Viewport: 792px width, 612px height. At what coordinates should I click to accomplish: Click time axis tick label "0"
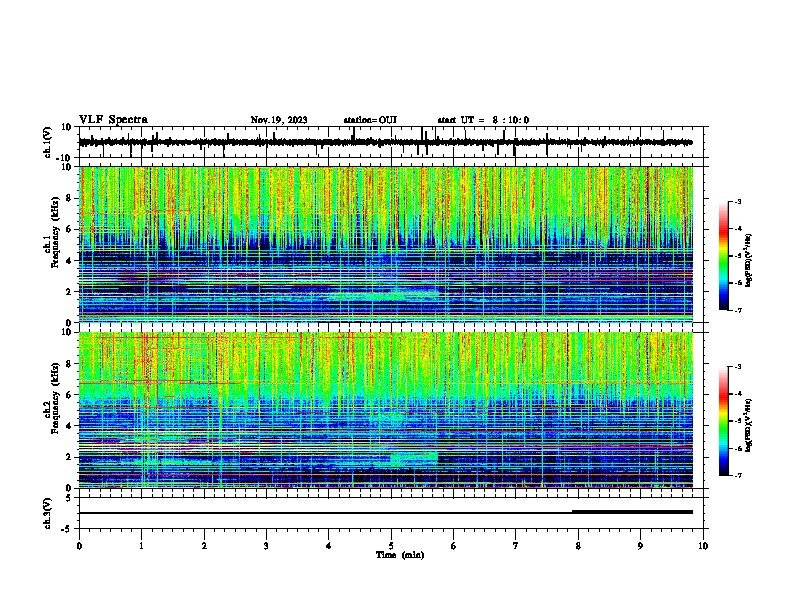click(x=79, y=546)
